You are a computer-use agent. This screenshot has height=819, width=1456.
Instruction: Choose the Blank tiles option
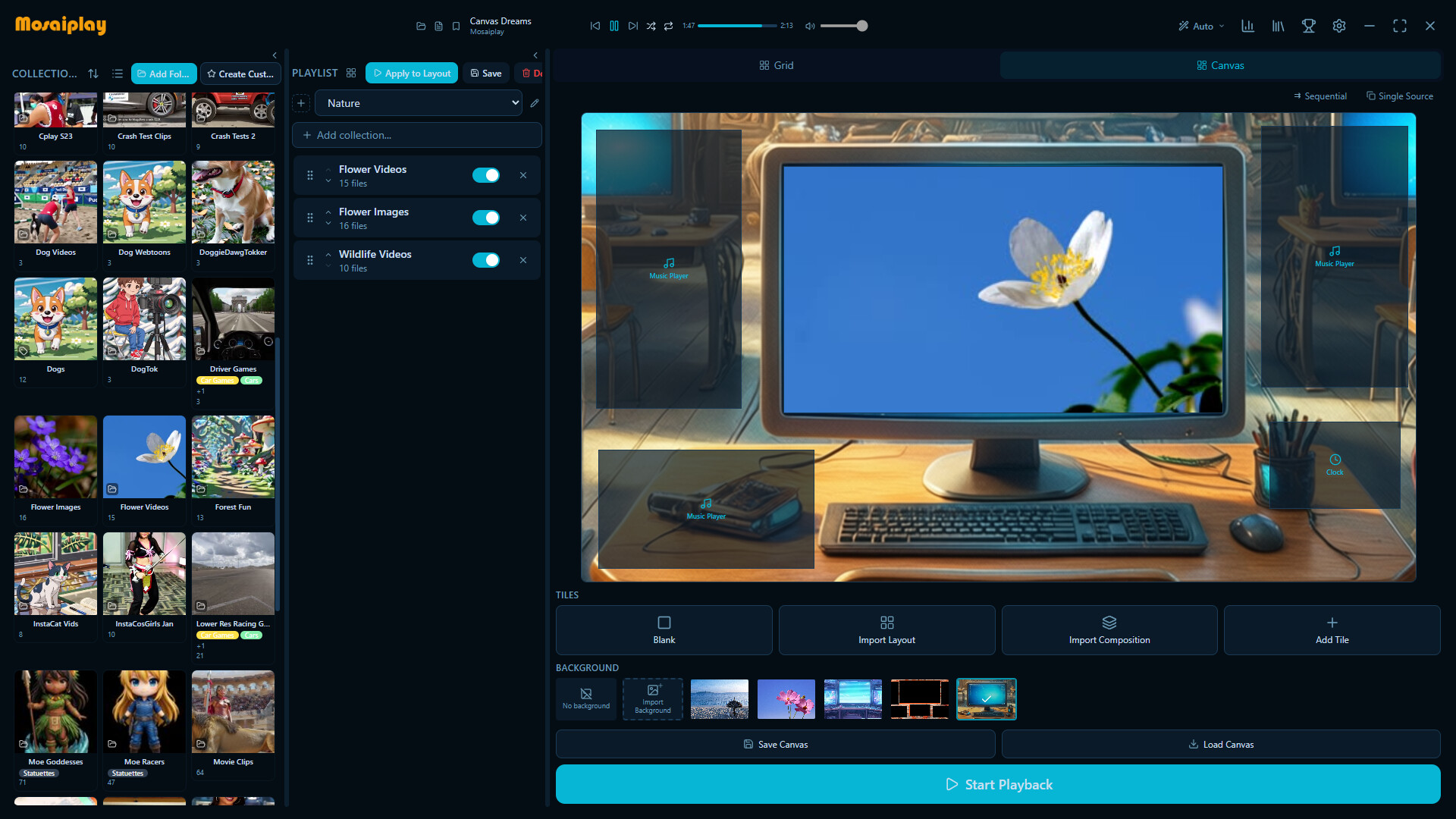(x=664, y=630)
